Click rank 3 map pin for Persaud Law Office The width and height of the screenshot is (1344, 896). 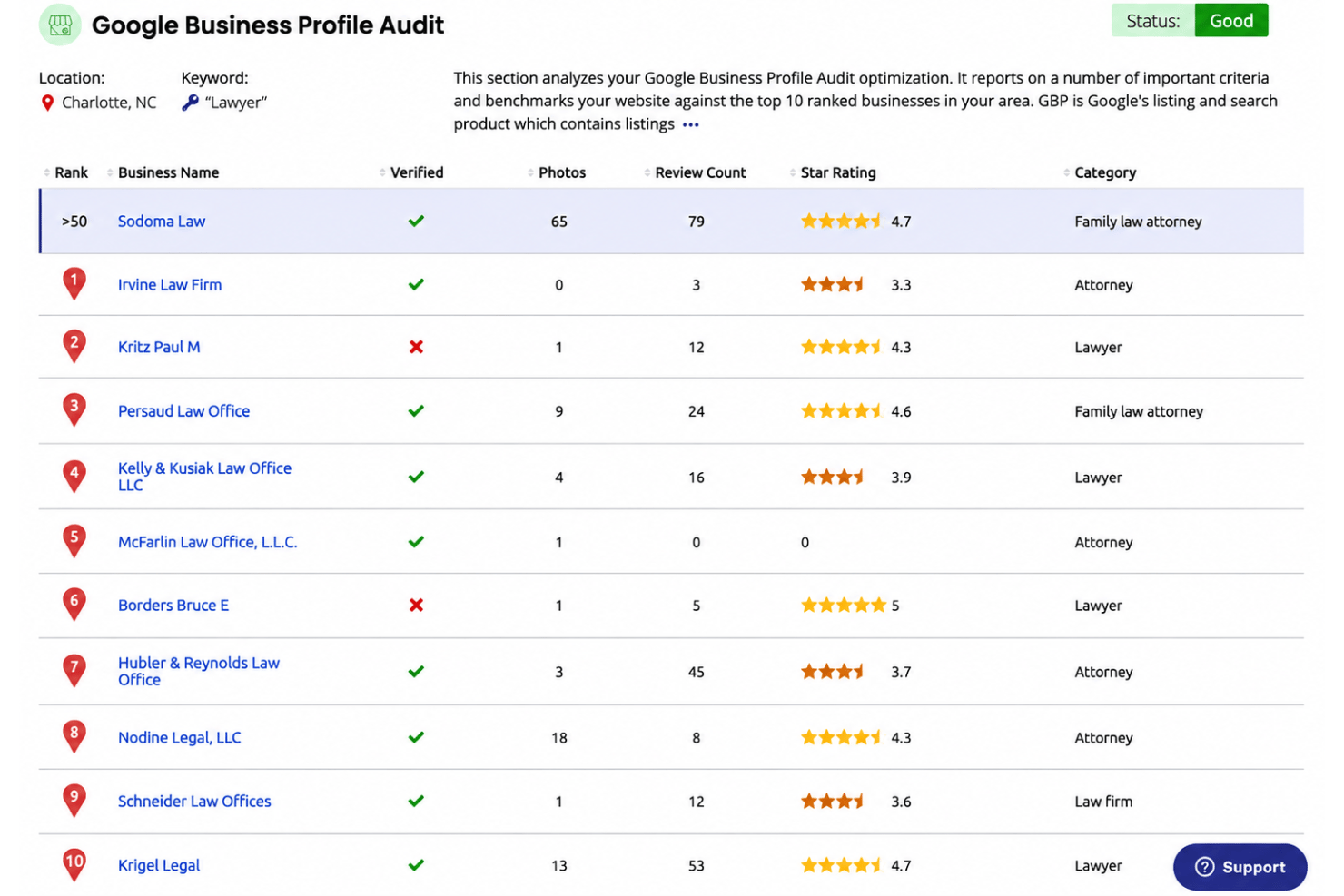(x=74, y=409)
